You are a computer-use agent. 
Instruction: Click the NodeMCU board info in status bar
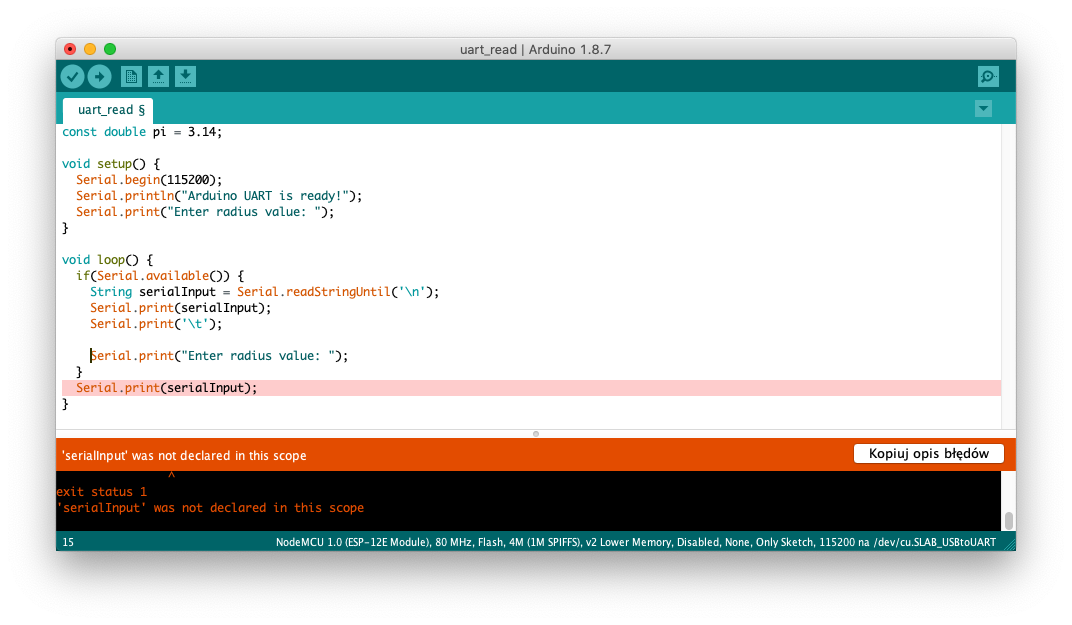click(x=643, y=543)
